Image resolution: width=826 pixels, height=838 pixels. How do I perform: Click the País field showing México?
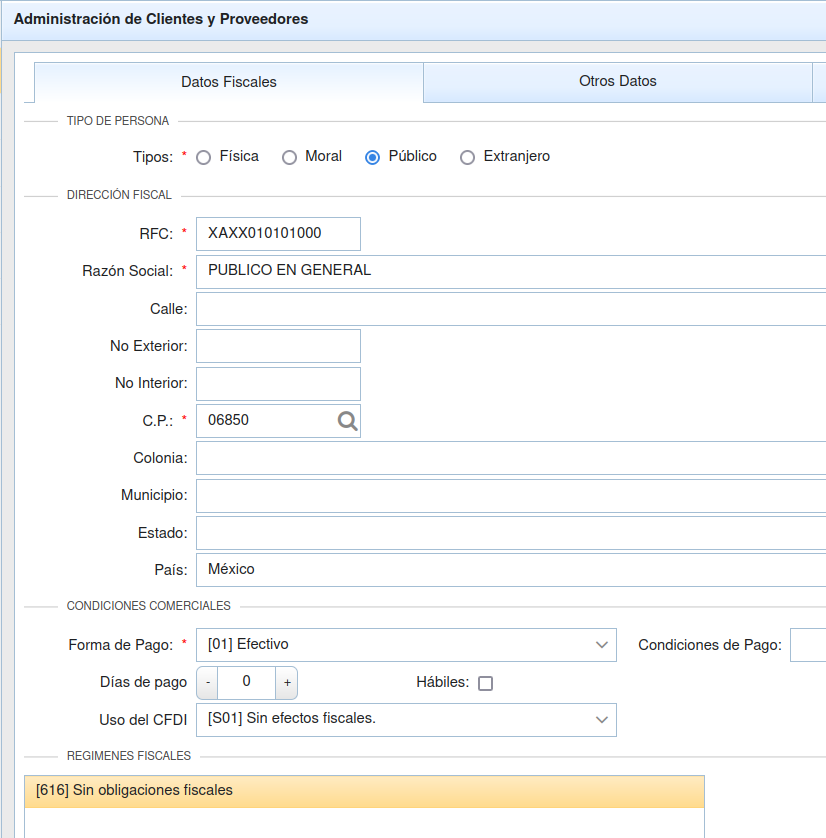click(x=511, y=570)
